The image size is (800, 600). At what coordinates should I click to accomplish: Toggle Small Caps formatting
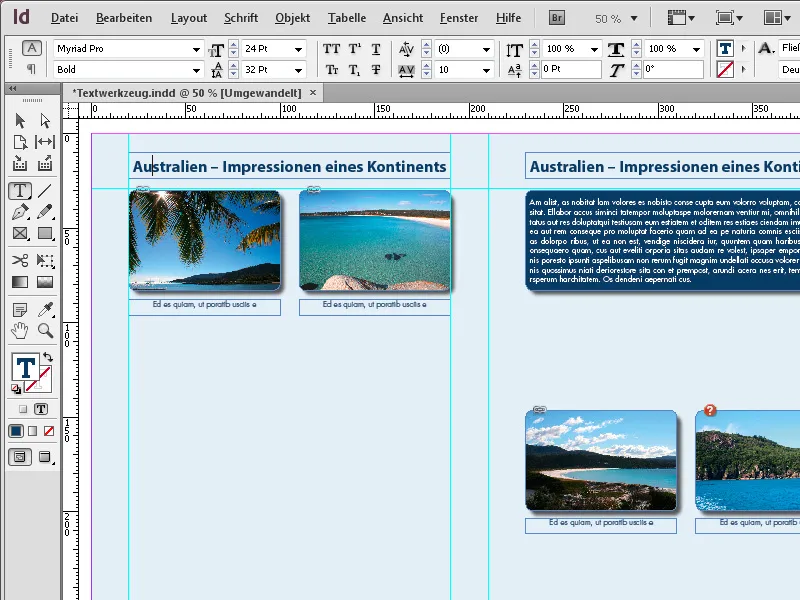coord(332,70)
